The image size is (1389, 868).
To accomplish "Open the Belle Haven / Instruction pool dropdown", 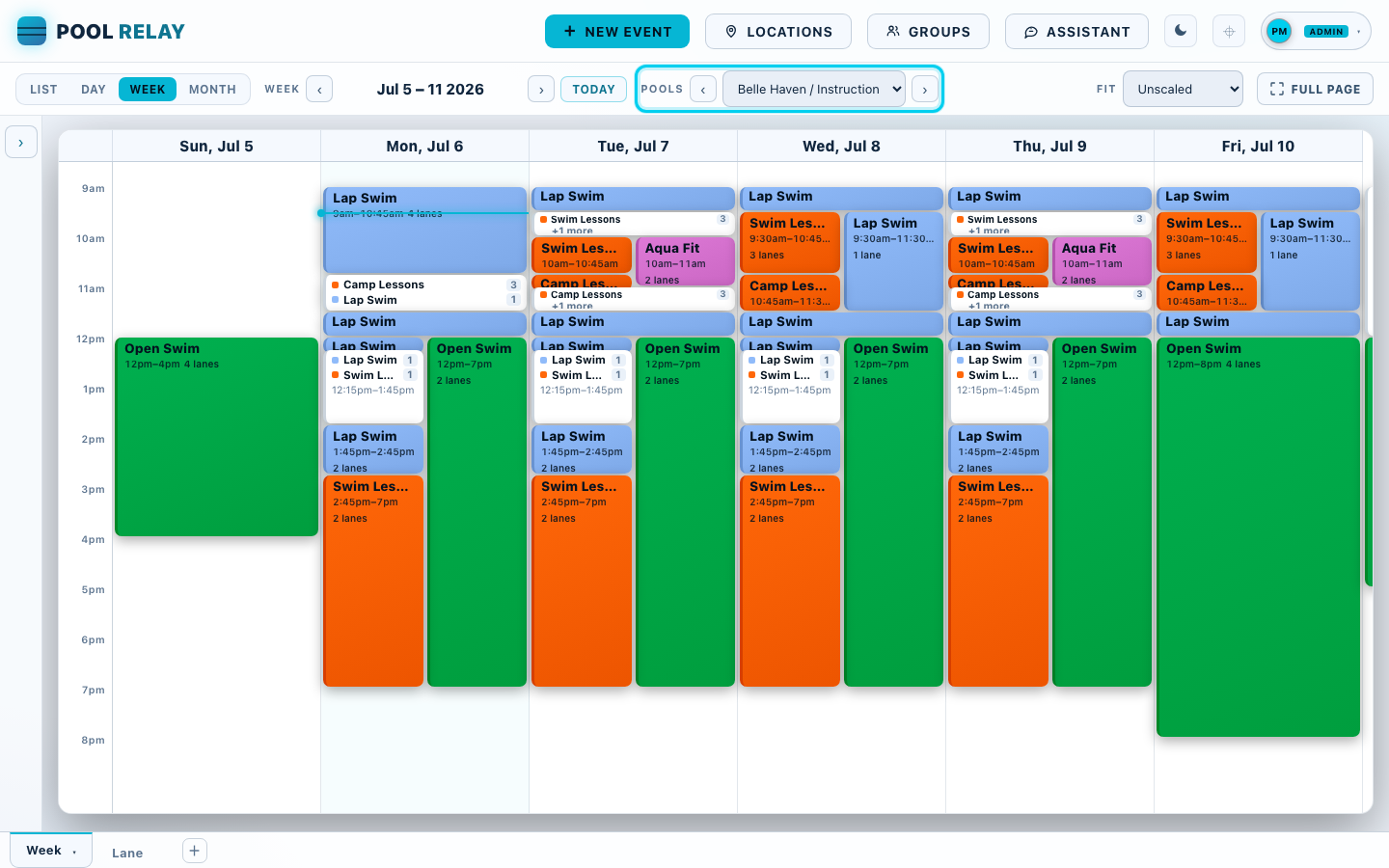I will click(814, 89).
